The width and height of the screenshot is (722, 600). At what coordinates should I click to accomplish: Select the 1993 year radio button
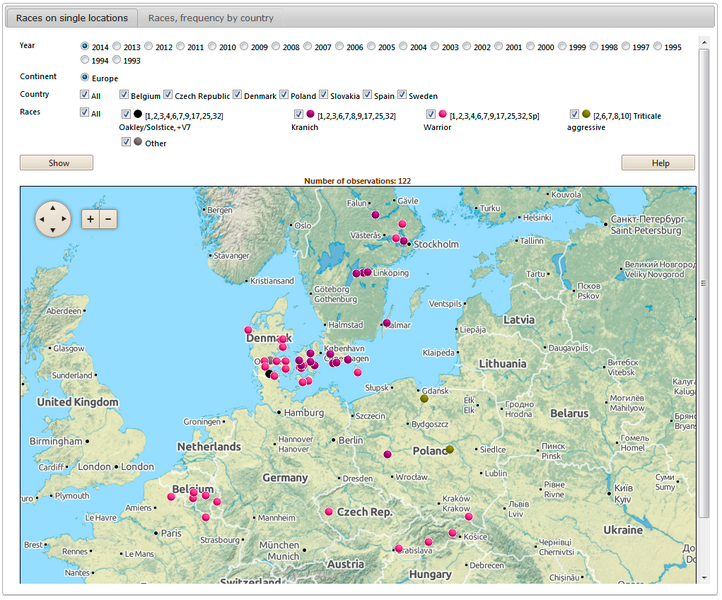pyautogui.click(x=117, y=61)
